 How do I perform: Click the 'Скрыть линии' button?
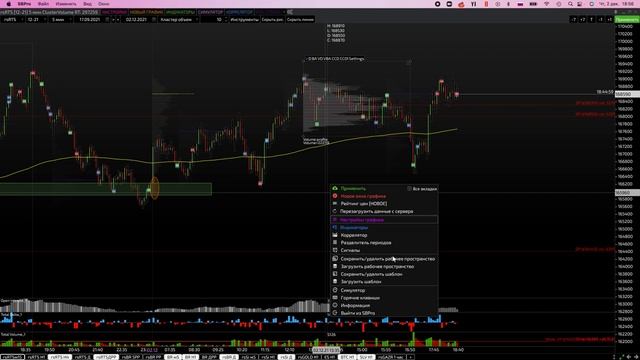pos(300,20)
